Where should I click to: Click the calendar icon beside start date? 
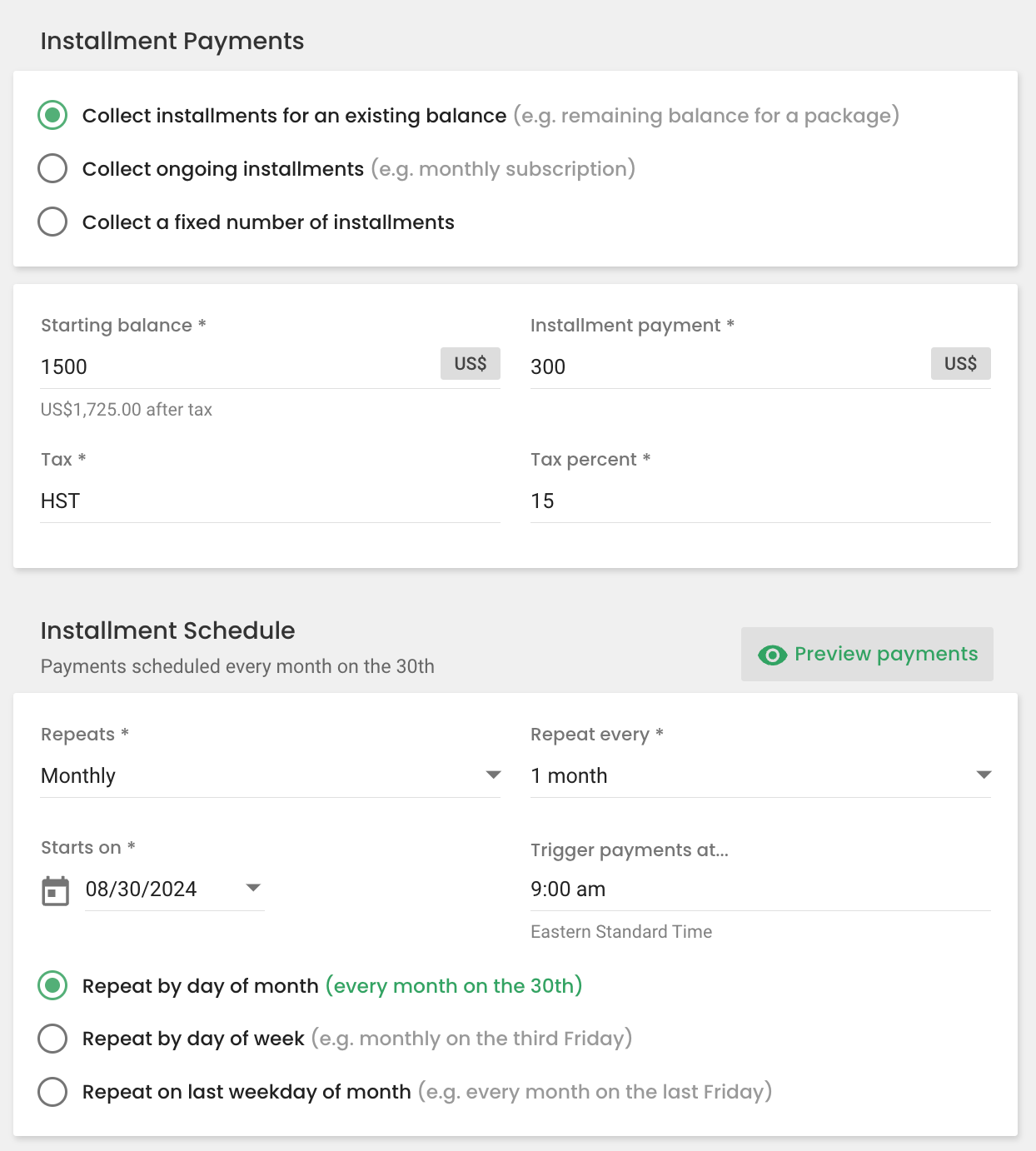pos(56,890)
